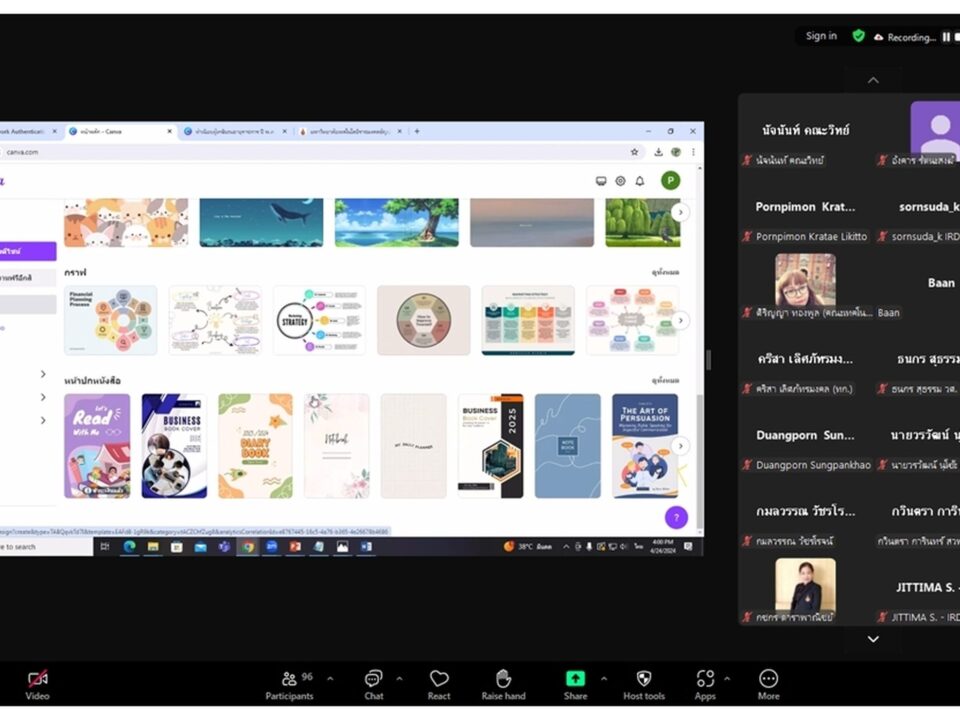Open the Apps icon
Image resolution: width=960 pixels, height=720 pixels.
click(705, 685)
